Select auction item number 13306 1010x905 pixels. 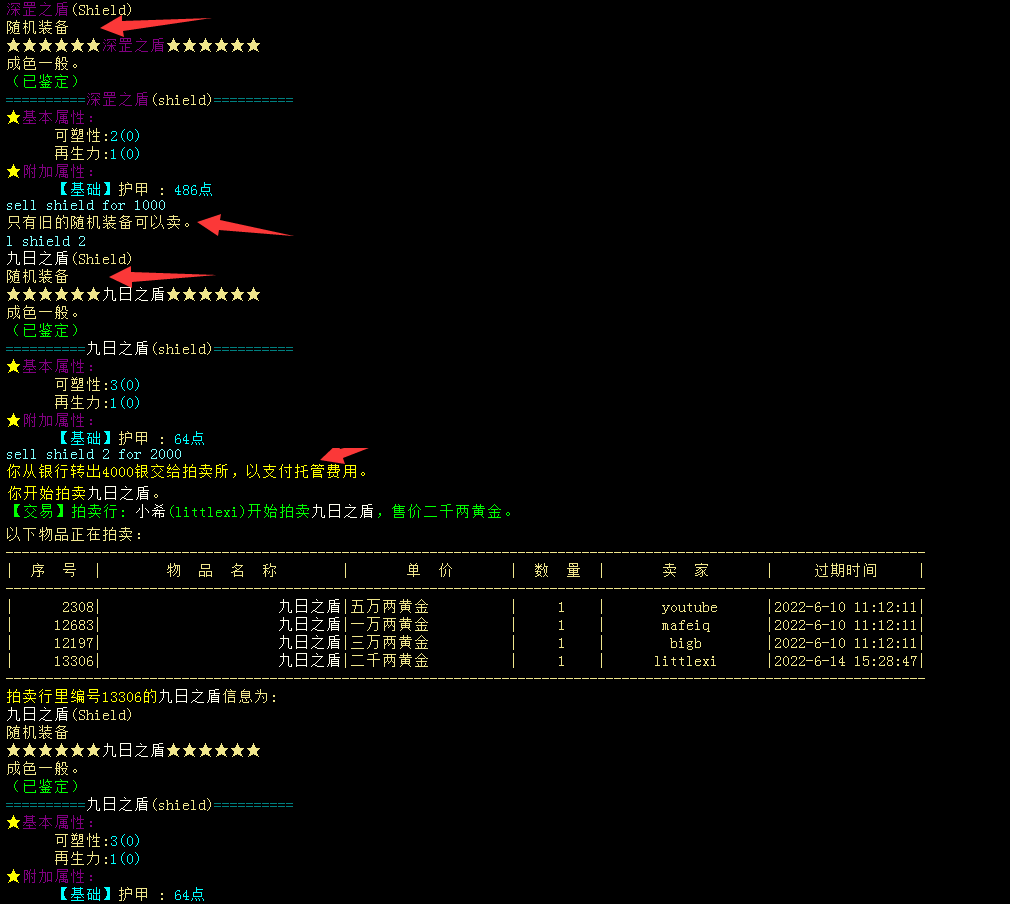click(73, 661)
